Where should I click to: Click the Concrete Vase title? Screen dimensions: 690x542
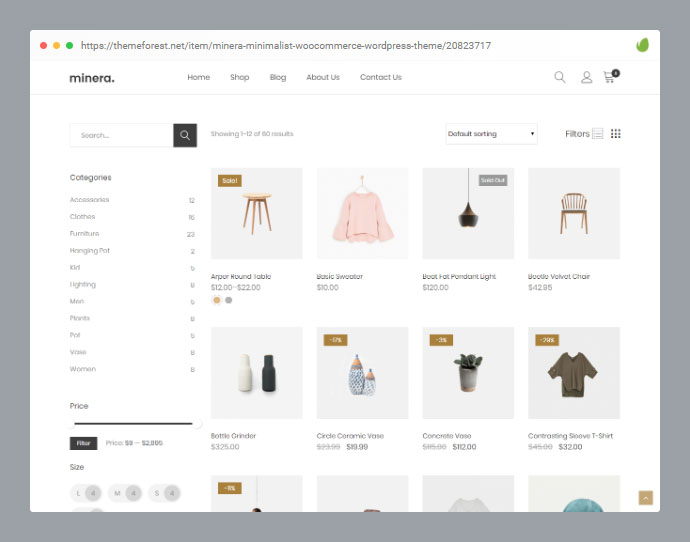(x=447, y=436)
